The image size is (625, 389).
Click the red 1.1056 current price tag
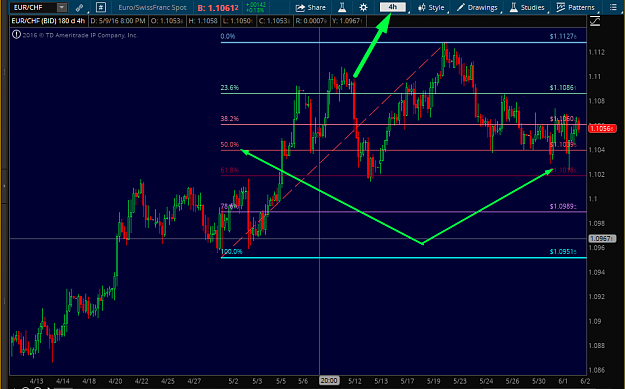pos(602,128)
